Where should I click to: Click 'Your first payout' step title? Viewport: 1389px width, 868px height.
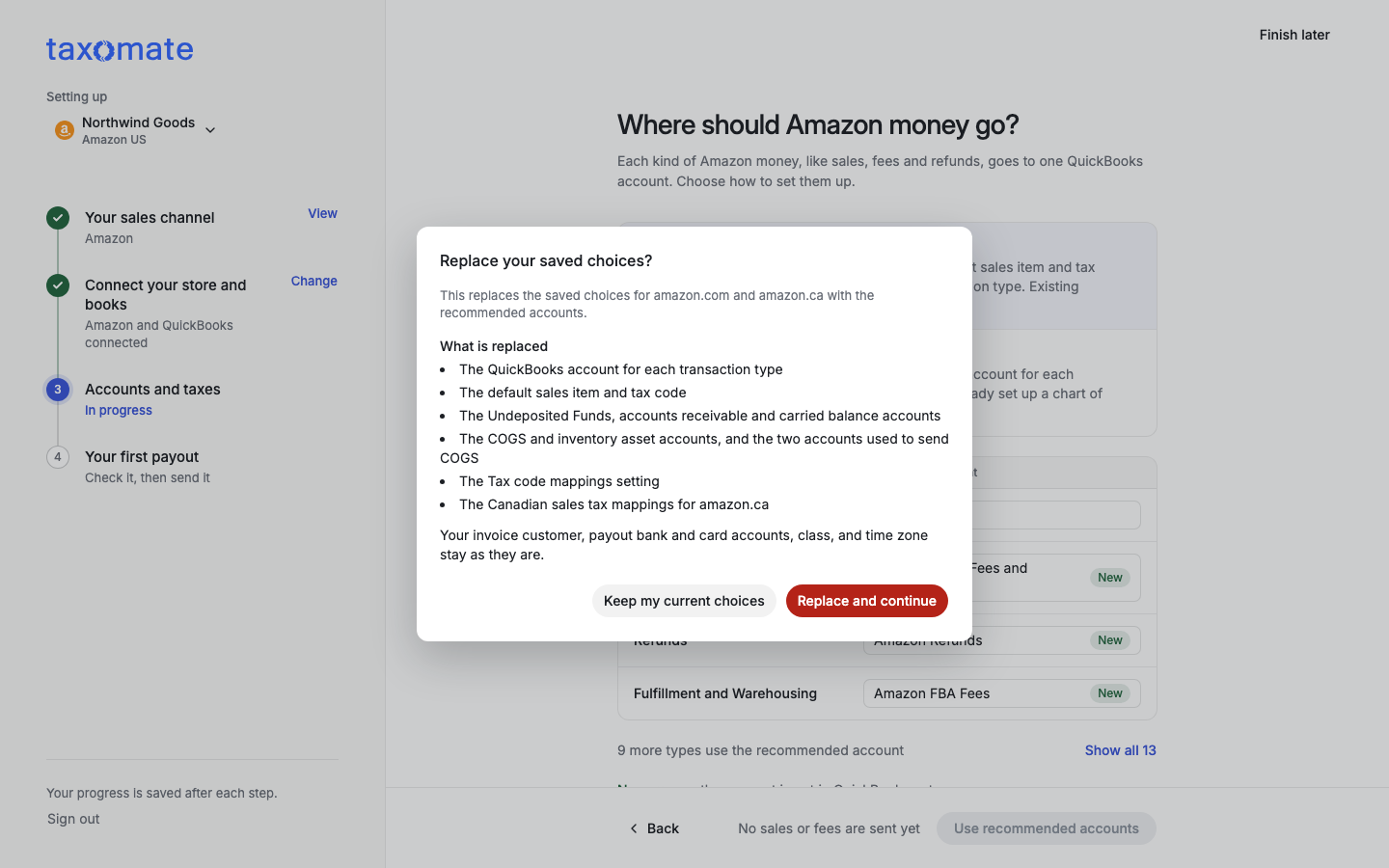[142, 457]
